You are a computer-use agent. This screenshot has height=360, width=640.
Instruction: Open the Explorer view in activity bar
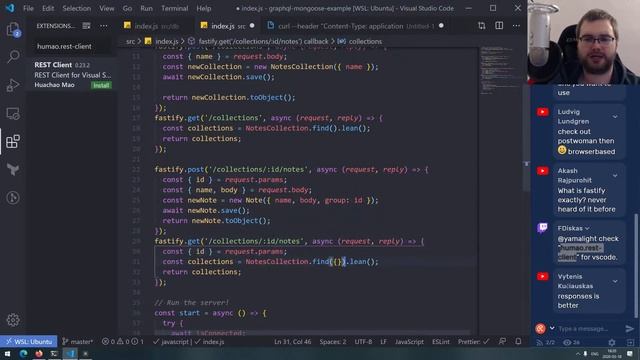[x=13, y=30]
